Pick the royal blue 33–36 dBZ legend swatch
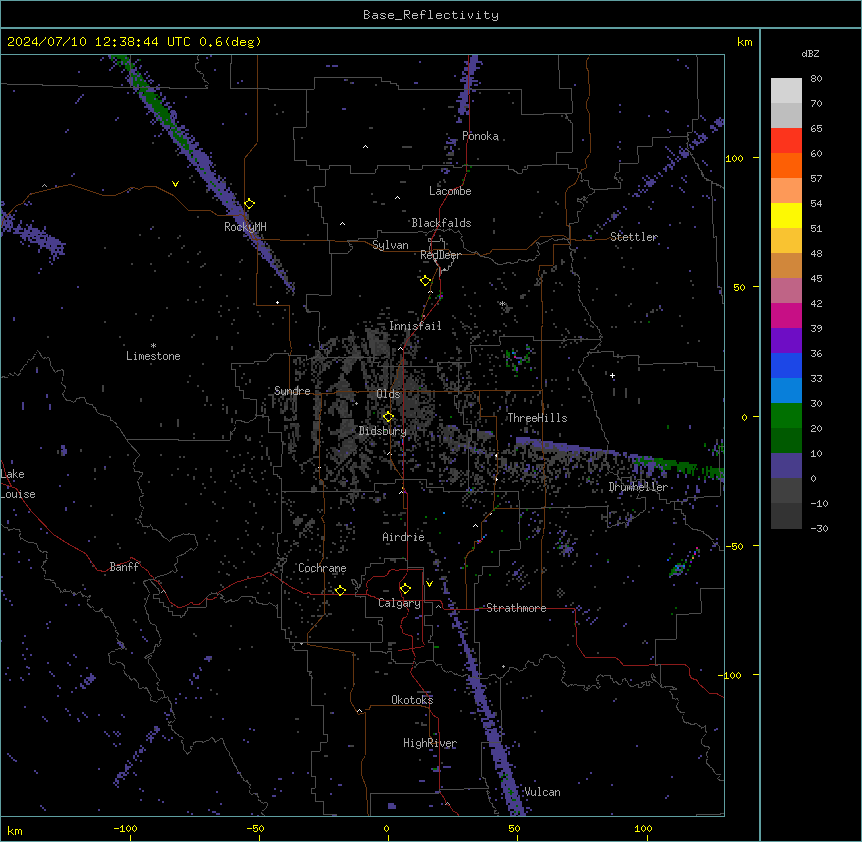 (786, 365)
